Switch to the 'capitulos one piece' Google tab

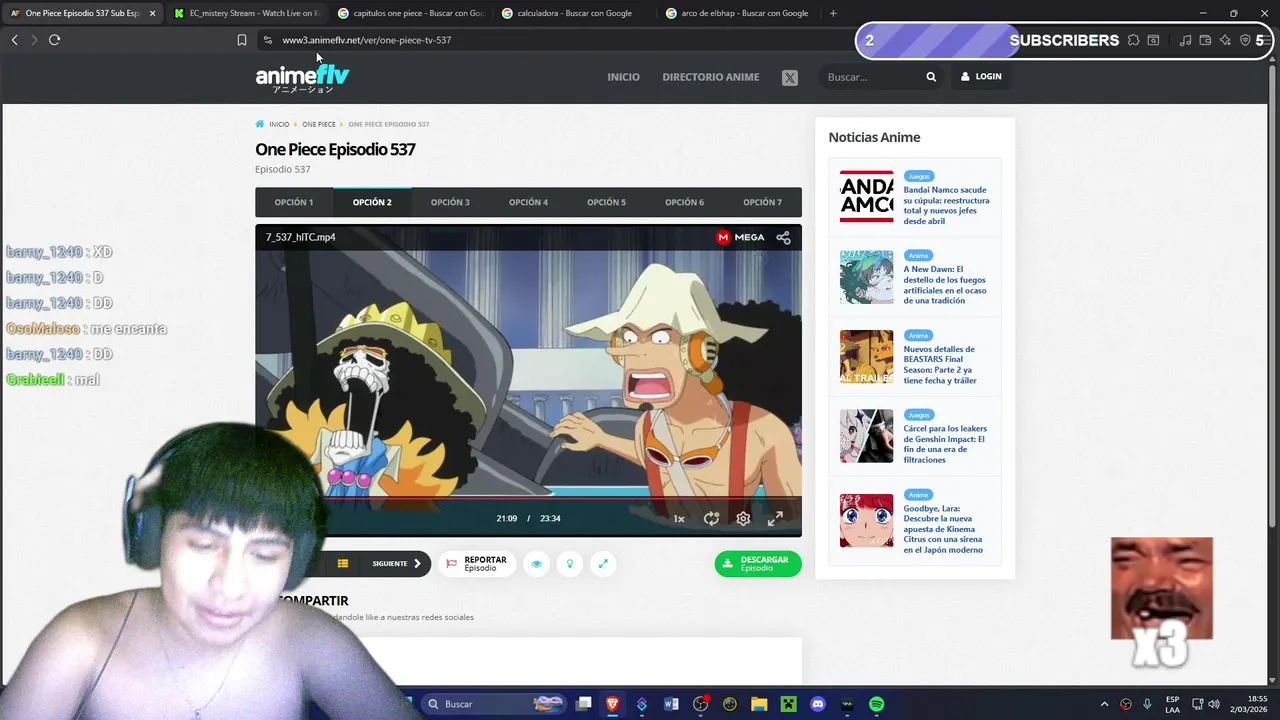[x=410, y=13]
